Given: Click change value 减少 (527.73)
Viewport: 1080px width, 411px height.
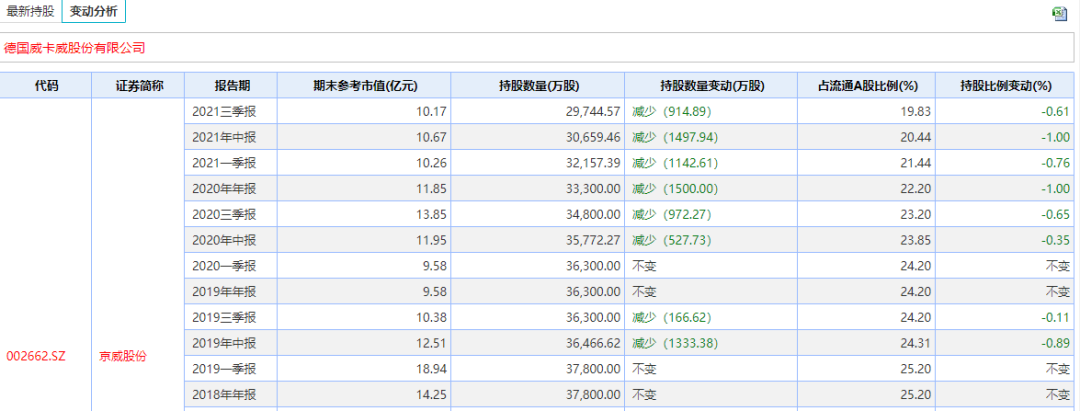Looking at the screenshot, I should (x=671, y=240).
